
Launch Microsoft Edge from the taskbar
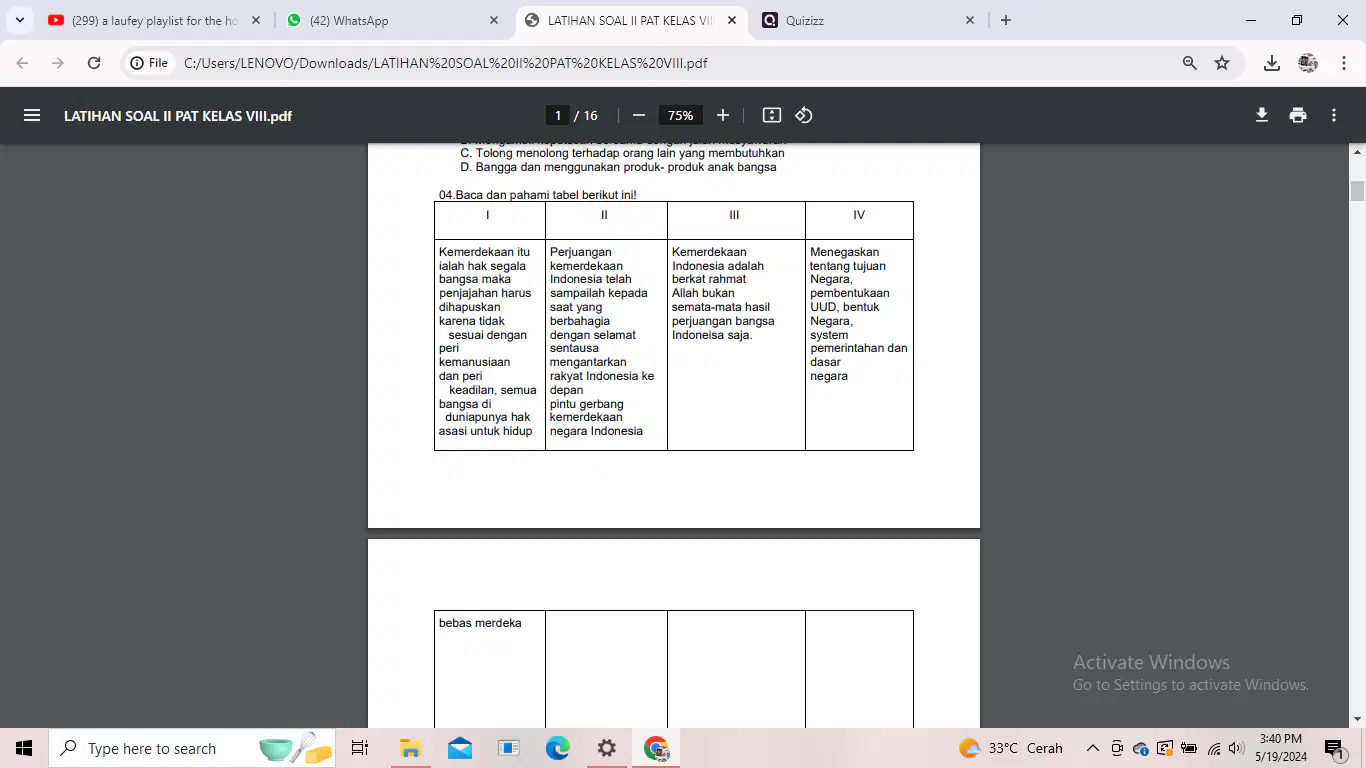pos(557,748)
